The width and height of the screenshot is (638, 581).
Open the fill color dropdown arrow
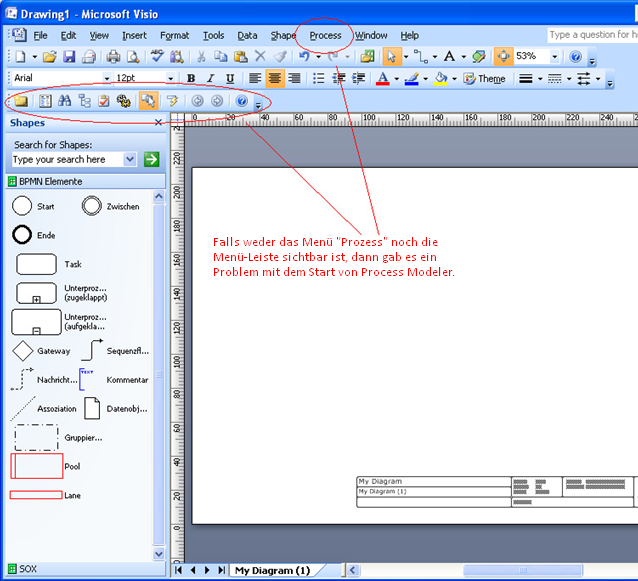pos(454,79)
